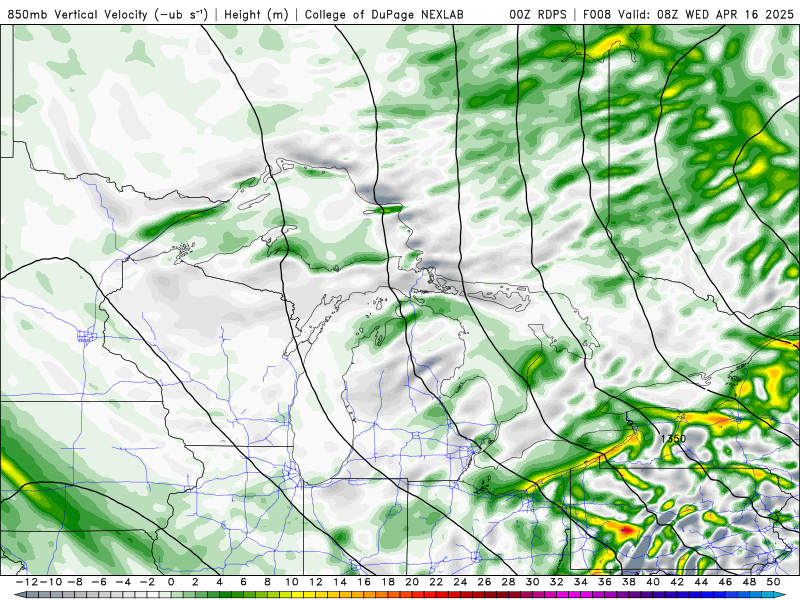Click the '26' color scale label
Image resolution: width=800 pixels, height=600 pixels.
pyautogui.click(x=484, y=582)
